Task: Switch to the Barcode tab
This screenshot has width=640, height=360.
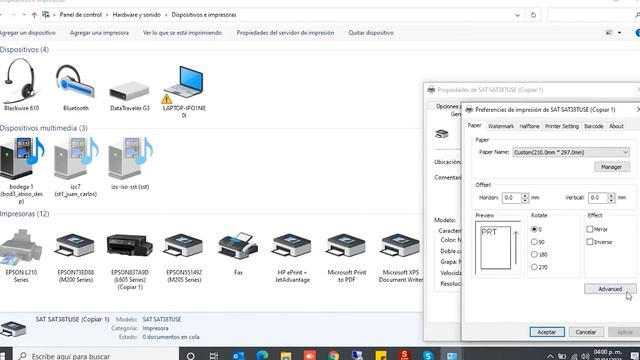Action: tap(593, 126)
